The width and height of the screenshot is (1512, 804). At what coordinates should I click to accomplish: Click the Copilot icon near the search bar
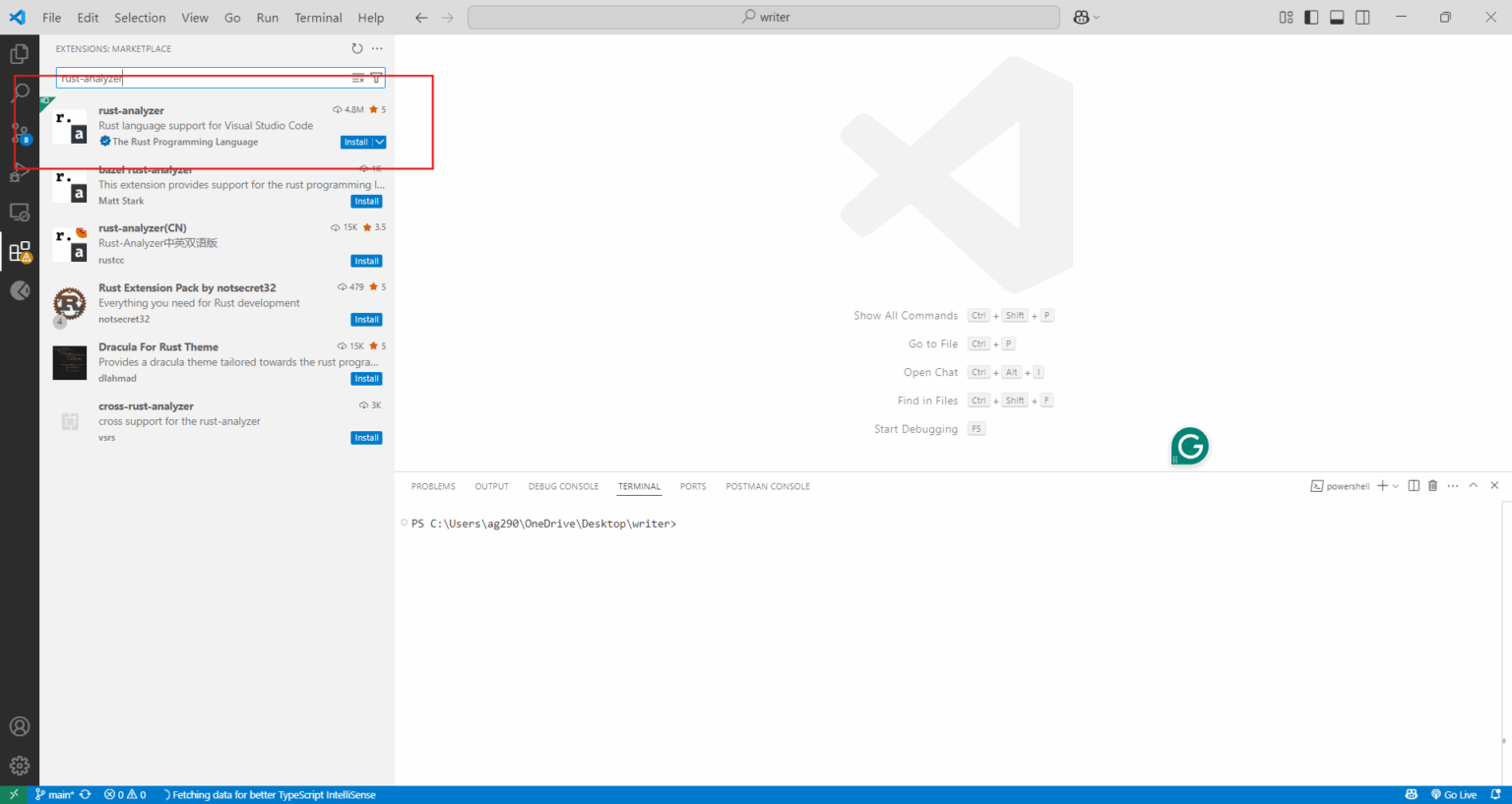(1080, 17)
